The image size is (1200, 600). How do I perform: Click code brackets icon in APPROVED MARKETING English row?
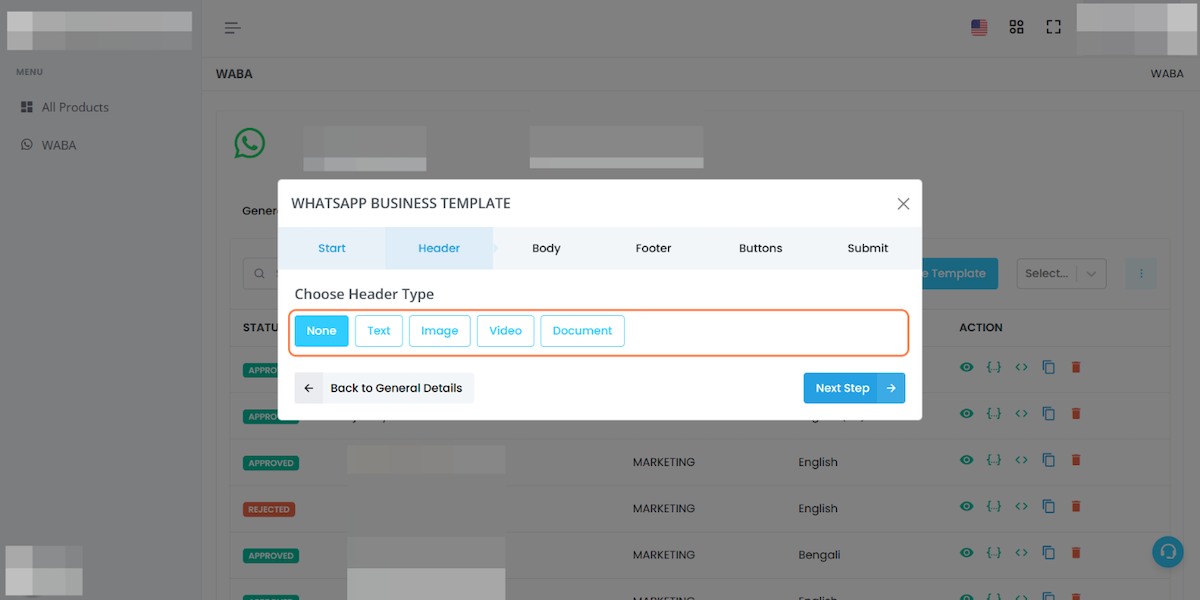coord(1021,460)
